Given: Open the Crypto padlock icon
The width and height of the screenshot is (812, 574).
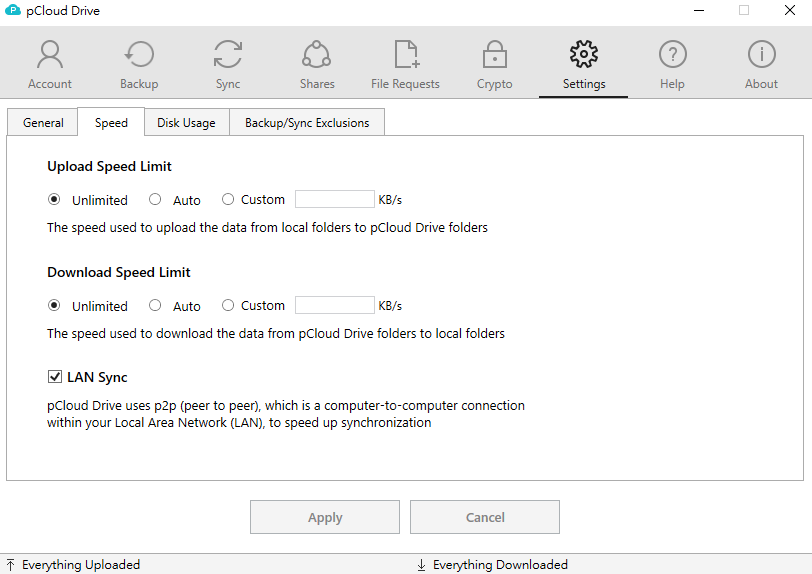Looking at the screenshot, I should point(494,55).
